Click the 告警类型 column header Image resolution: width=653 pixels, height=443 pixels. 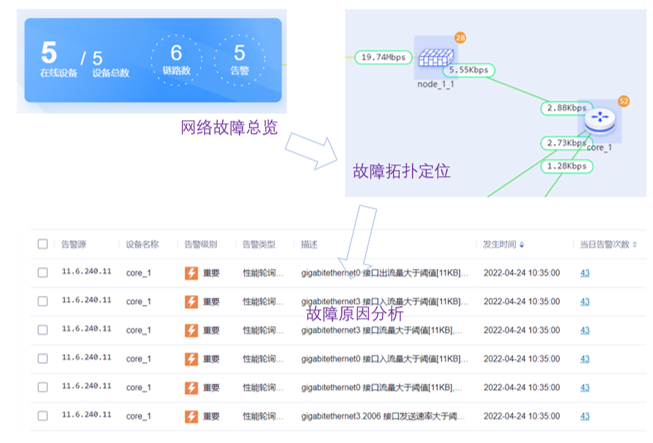259,244
